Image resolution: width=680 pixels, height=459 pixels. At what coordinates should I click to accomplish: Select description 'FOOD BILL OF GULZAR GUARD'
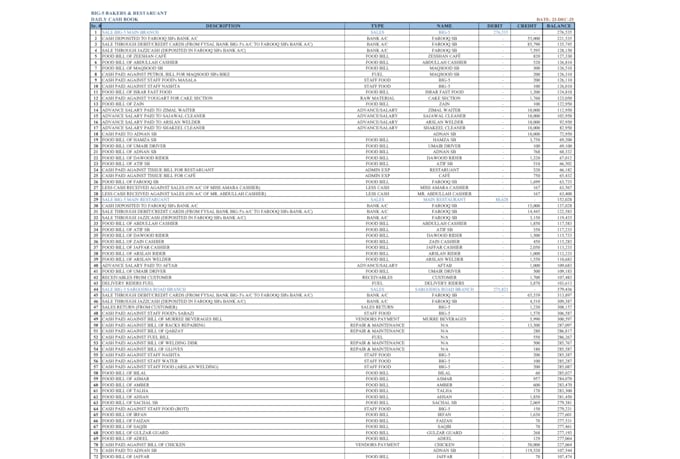coord(135,433)
